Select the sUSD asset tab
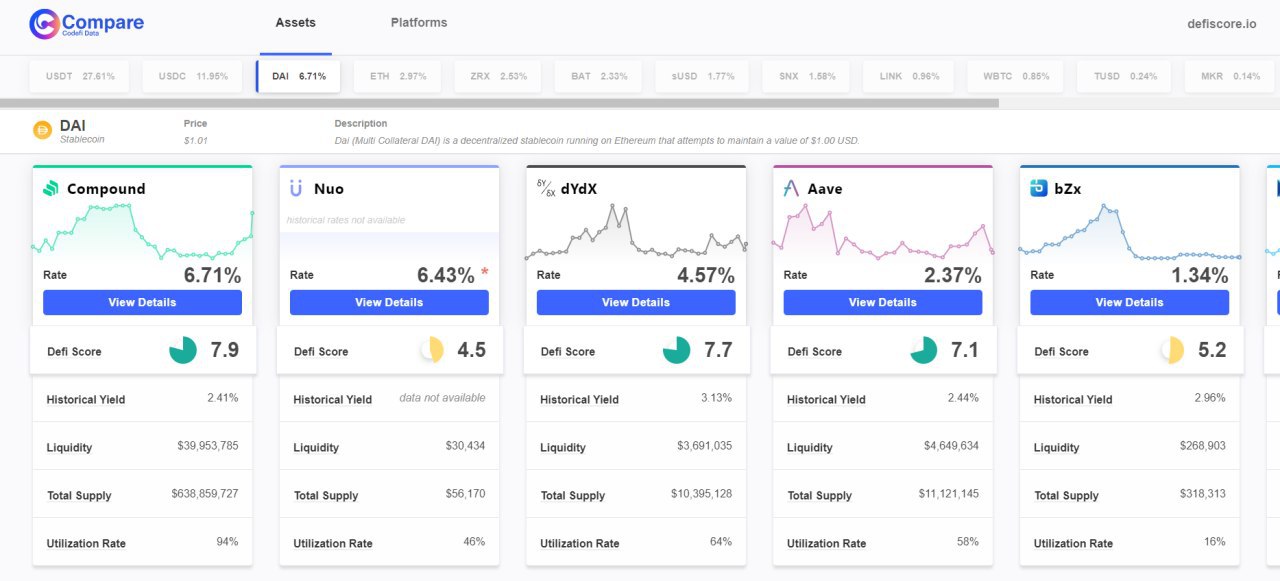 point(702,76)
